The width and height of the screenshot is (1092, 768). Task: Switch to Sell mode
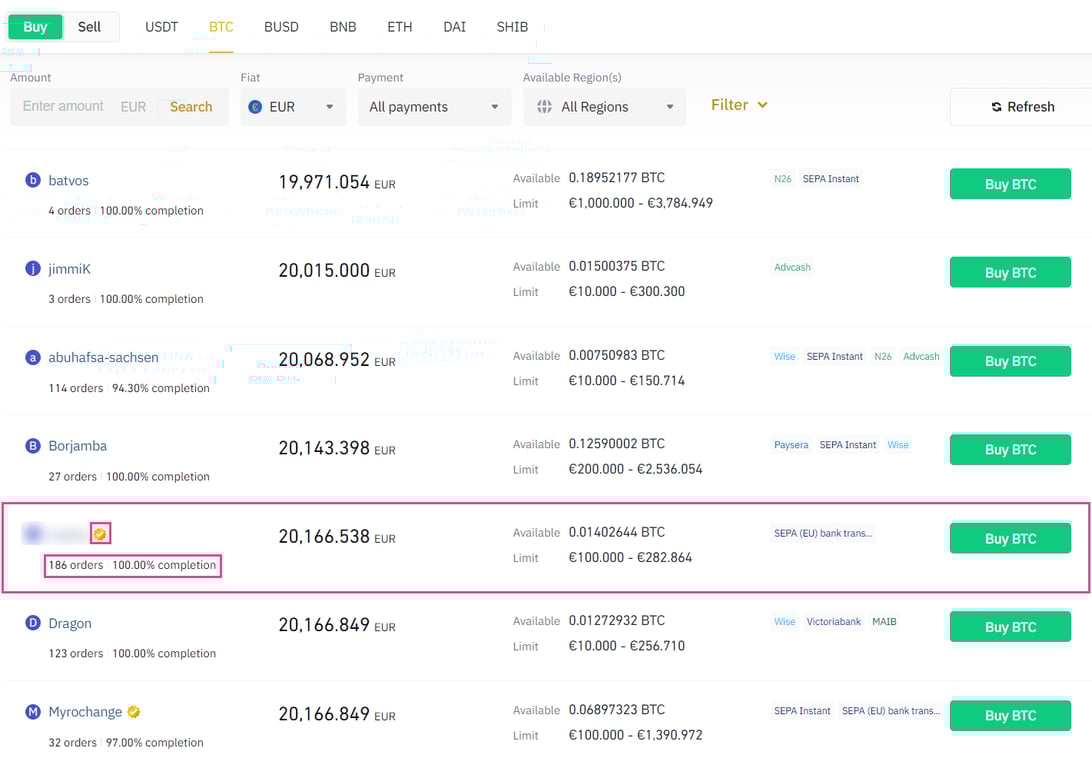[x=89, y=26]
